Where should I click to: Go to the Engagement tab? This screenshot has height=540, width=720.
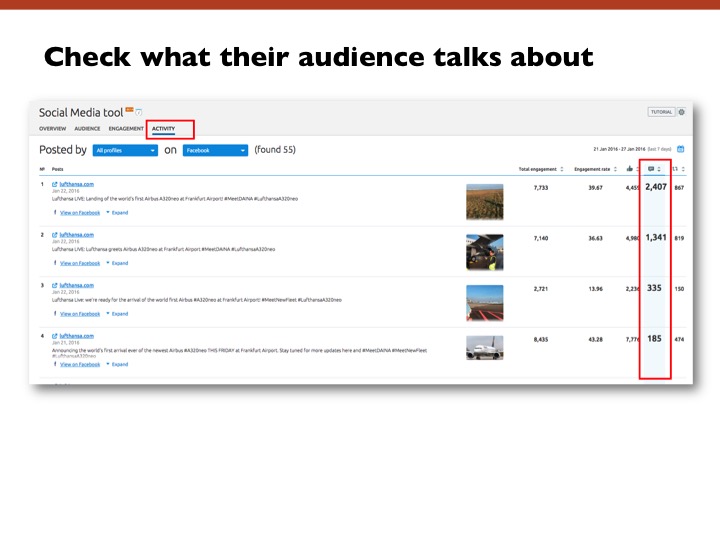coord(126,129)
